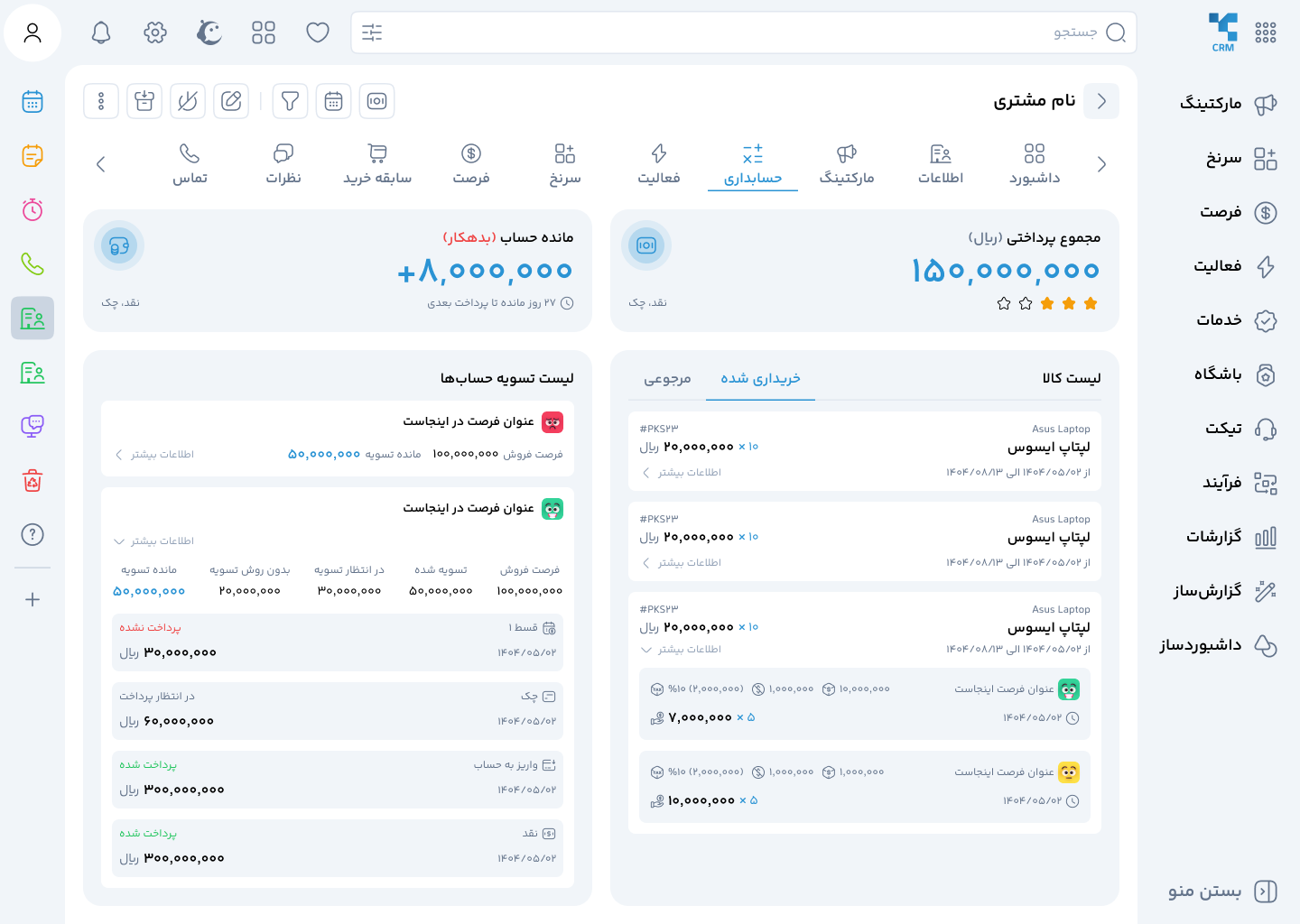Click the edit pencil toolbar button
The width and height of the screenshot is (1300, 924).
pyautogui.click(x=231, y=101)
